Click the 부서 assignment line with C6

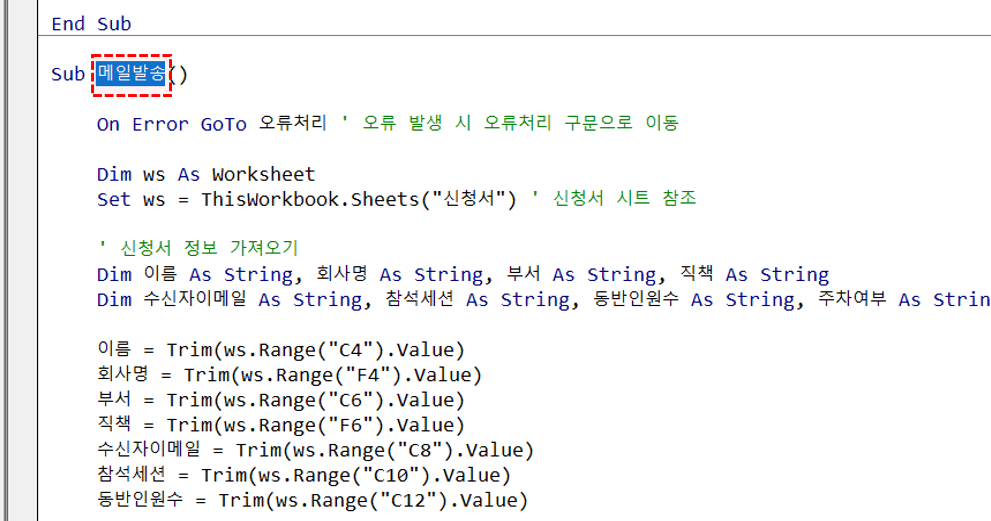[280, 400]
